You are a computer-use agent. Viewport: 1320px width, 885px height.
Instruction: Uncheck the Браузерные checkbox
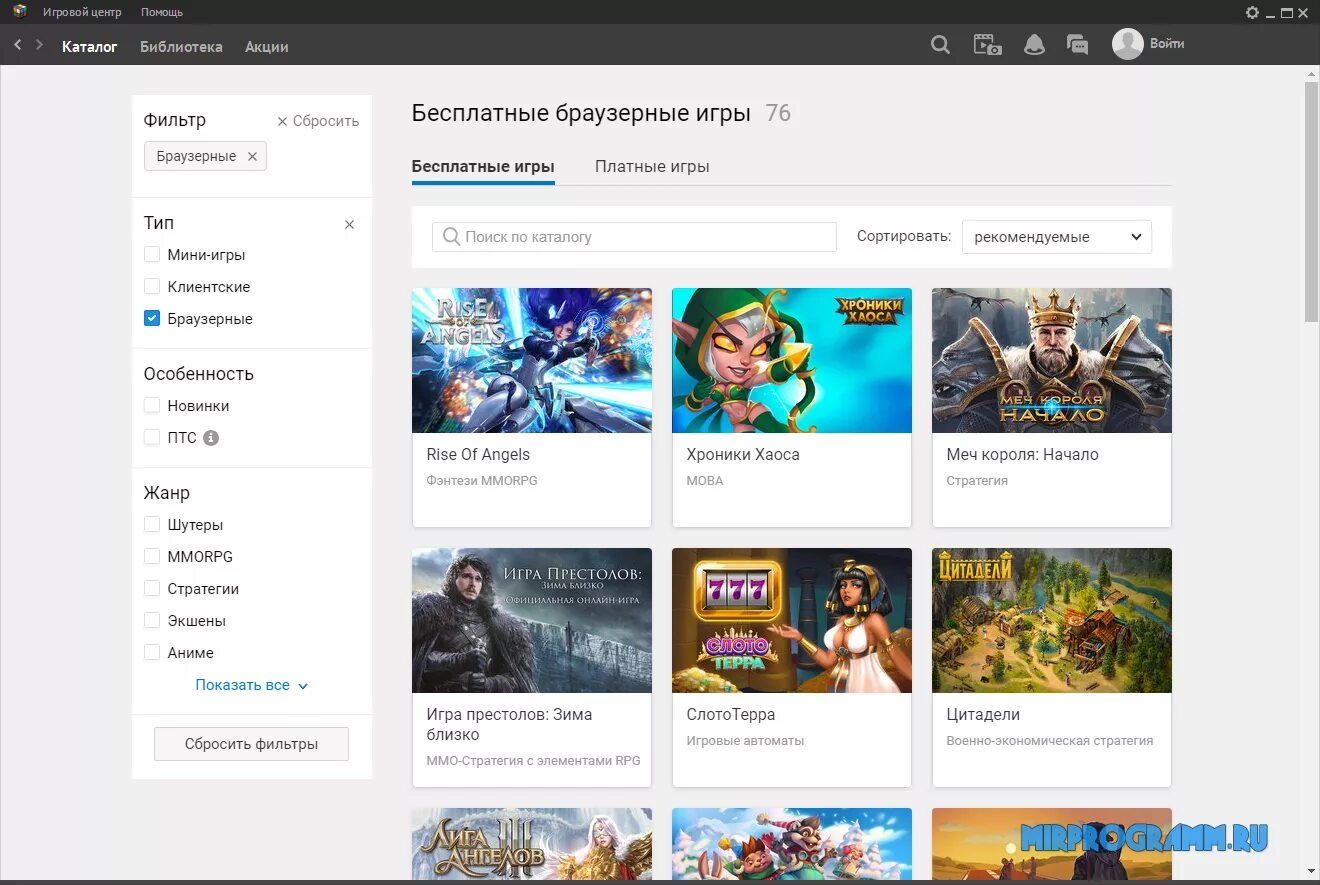pyautogui.click(x=152, y=319)
